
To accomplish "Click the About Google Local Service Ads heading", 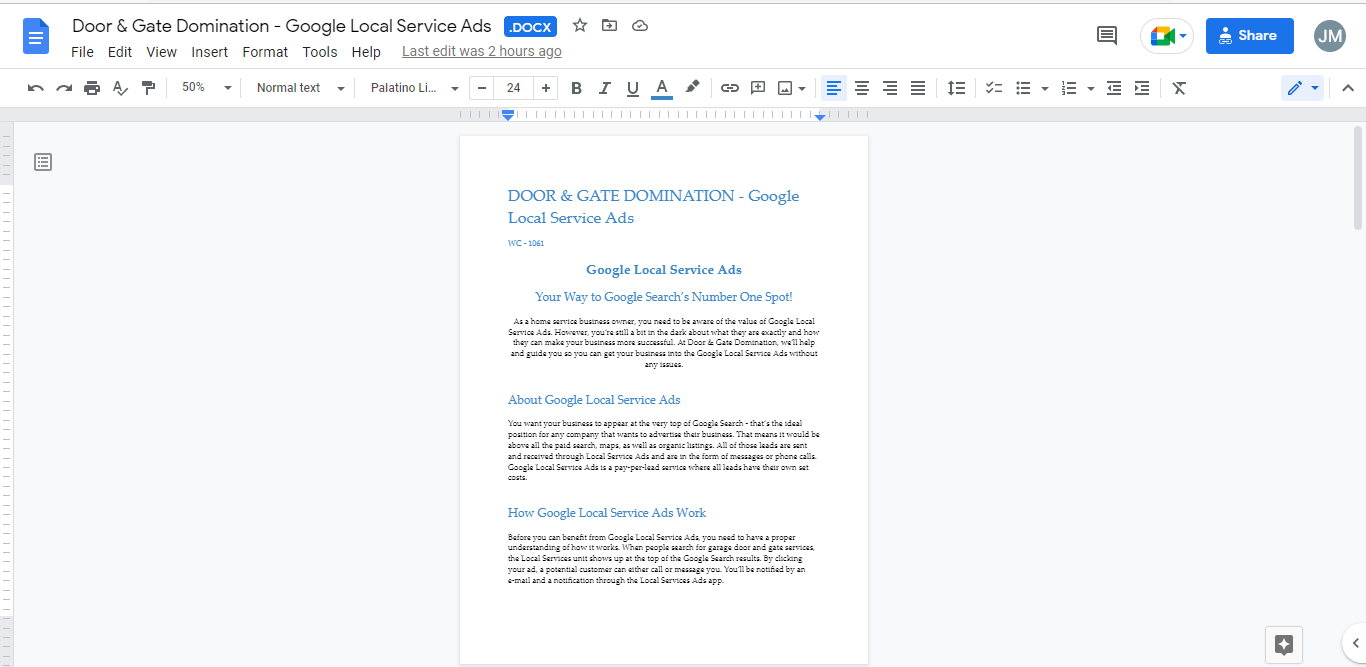I will (594, 400).
